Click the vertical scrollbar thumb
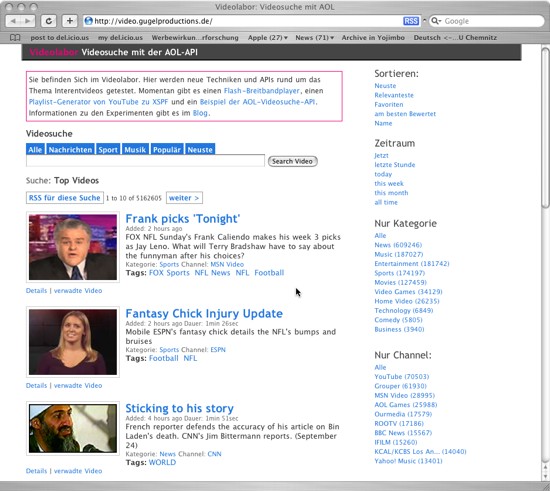The width and height of the screenshot is (550, 491). 545,128
